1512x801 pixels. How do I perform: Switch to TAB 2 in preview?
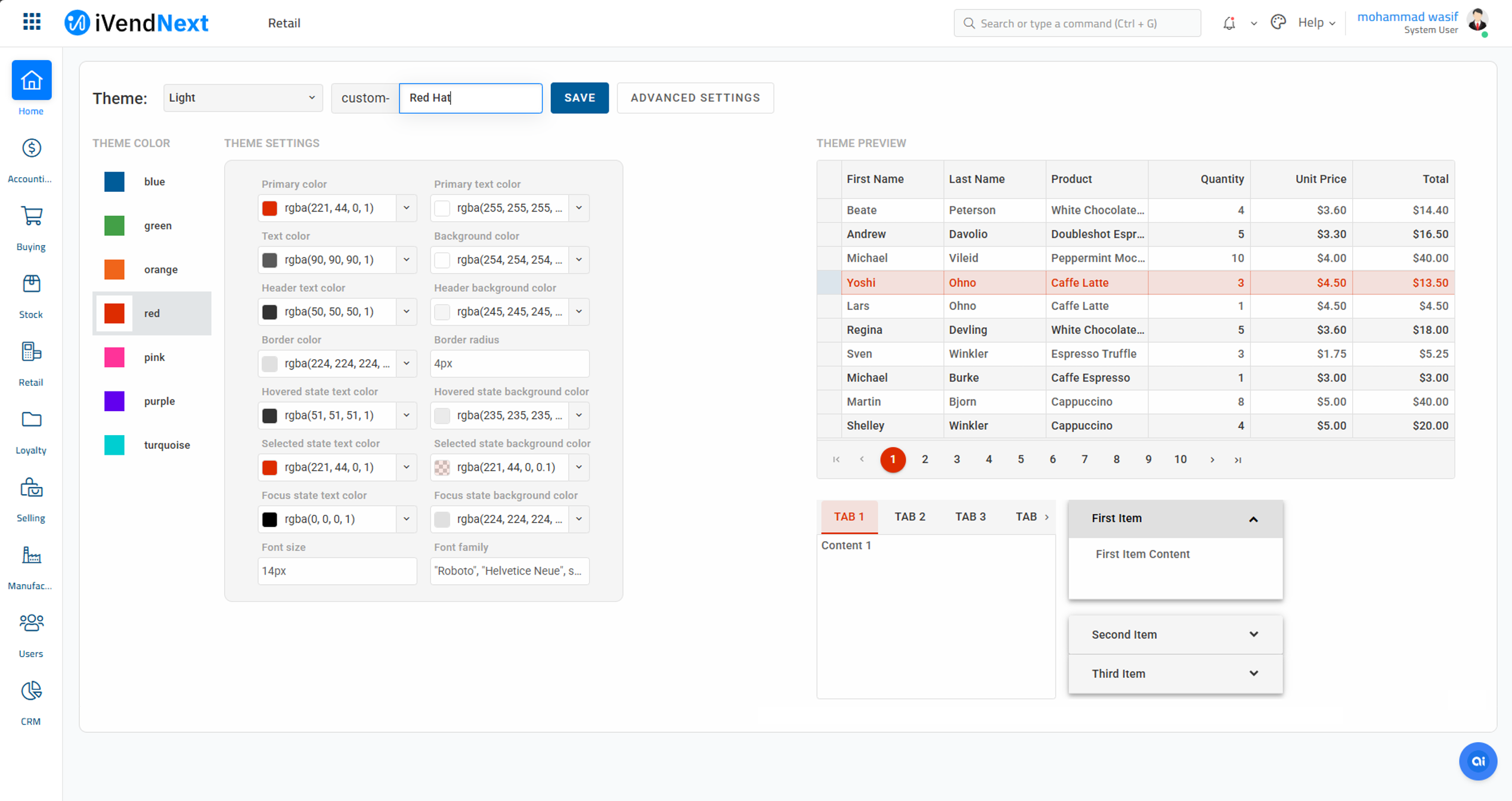[909, 517]
